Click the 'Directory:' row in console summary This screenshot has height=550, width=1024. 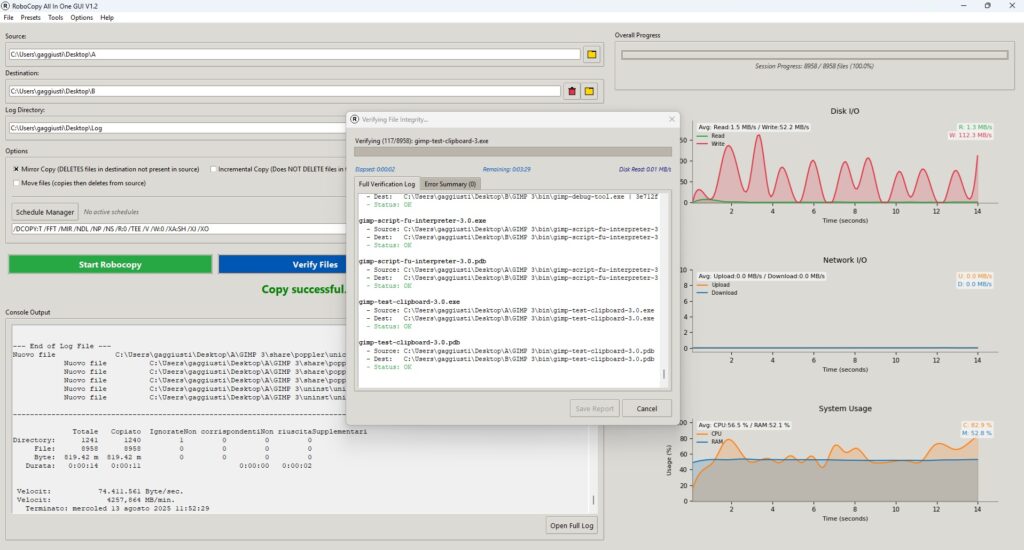[x=161, y=440]
